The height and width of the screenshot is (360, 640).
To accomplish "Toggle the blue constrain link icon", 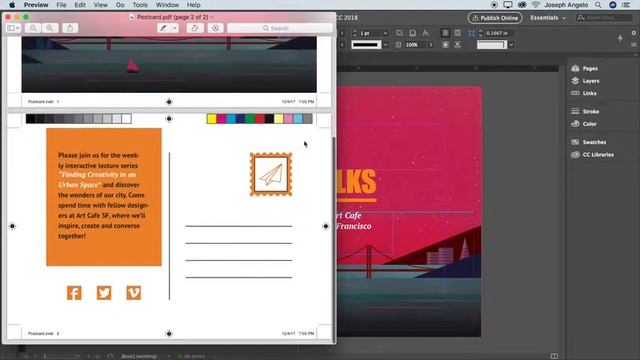I will point(471,33).
